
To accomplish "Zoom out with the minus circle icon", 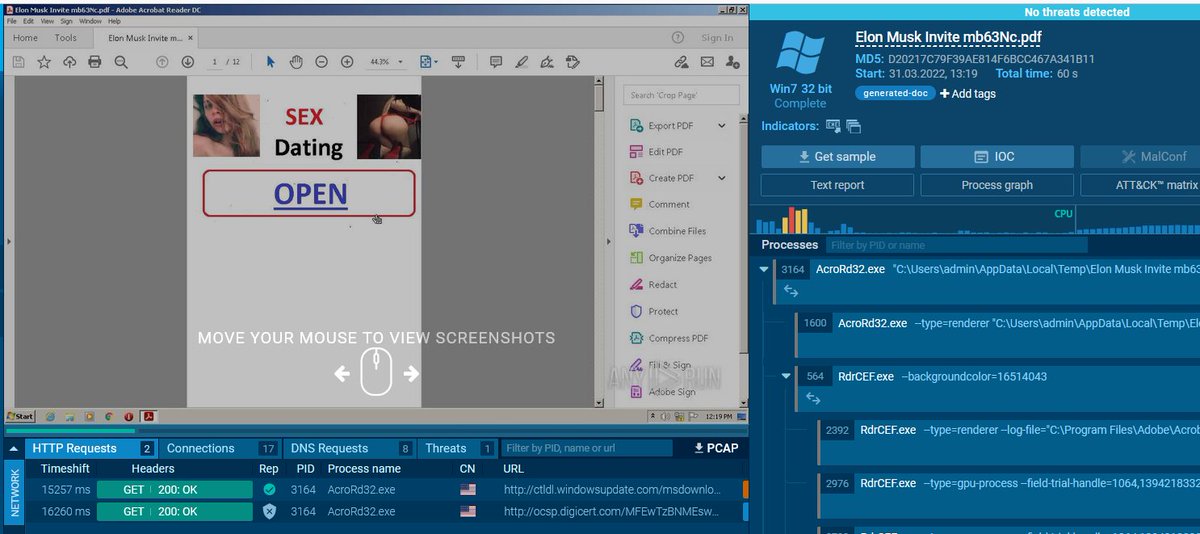I will tap(322, 62).
